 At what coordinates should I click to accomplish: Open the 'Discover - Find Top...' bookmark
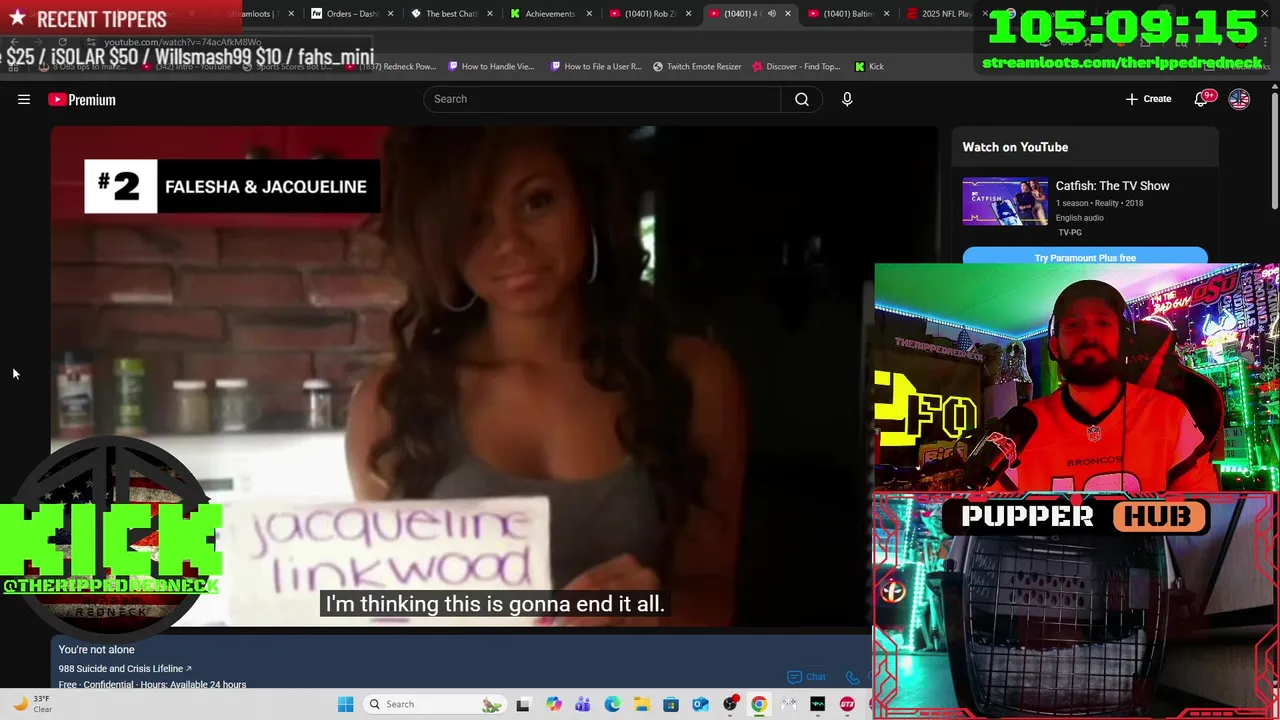(x=796, y=66)
